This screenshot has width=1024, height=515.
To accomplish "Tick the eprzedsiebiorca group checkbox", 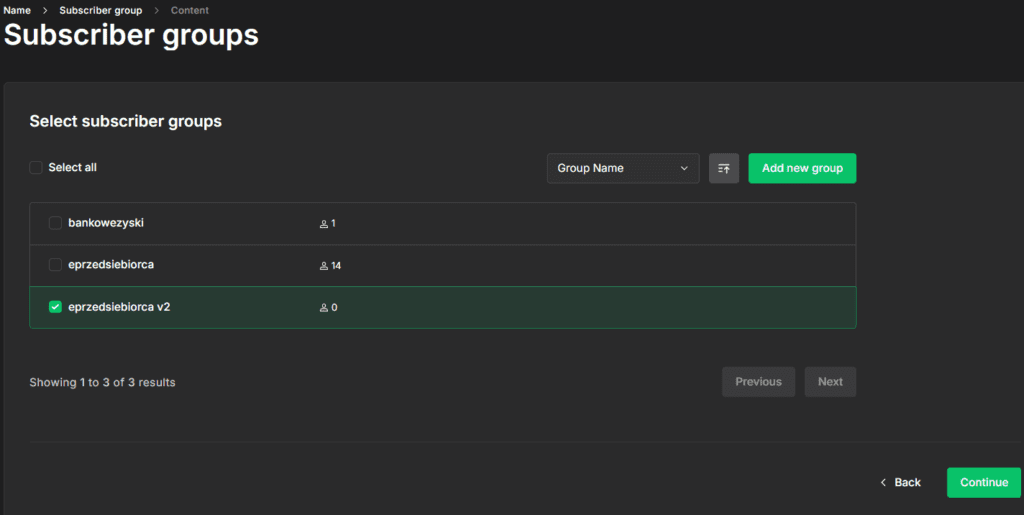I will point(56,265).
